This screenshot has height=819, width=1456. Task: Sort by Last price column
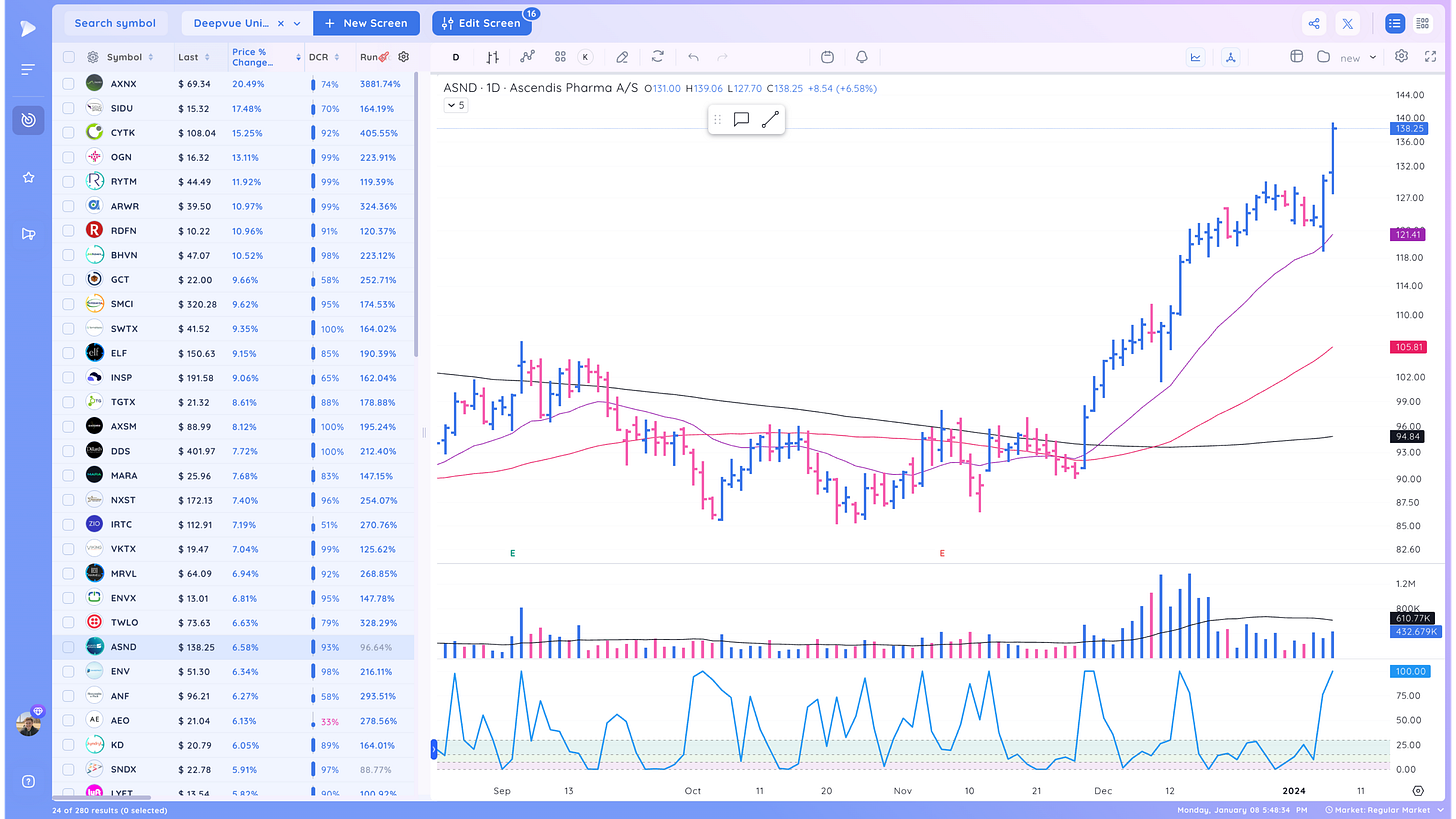[194, 57]
